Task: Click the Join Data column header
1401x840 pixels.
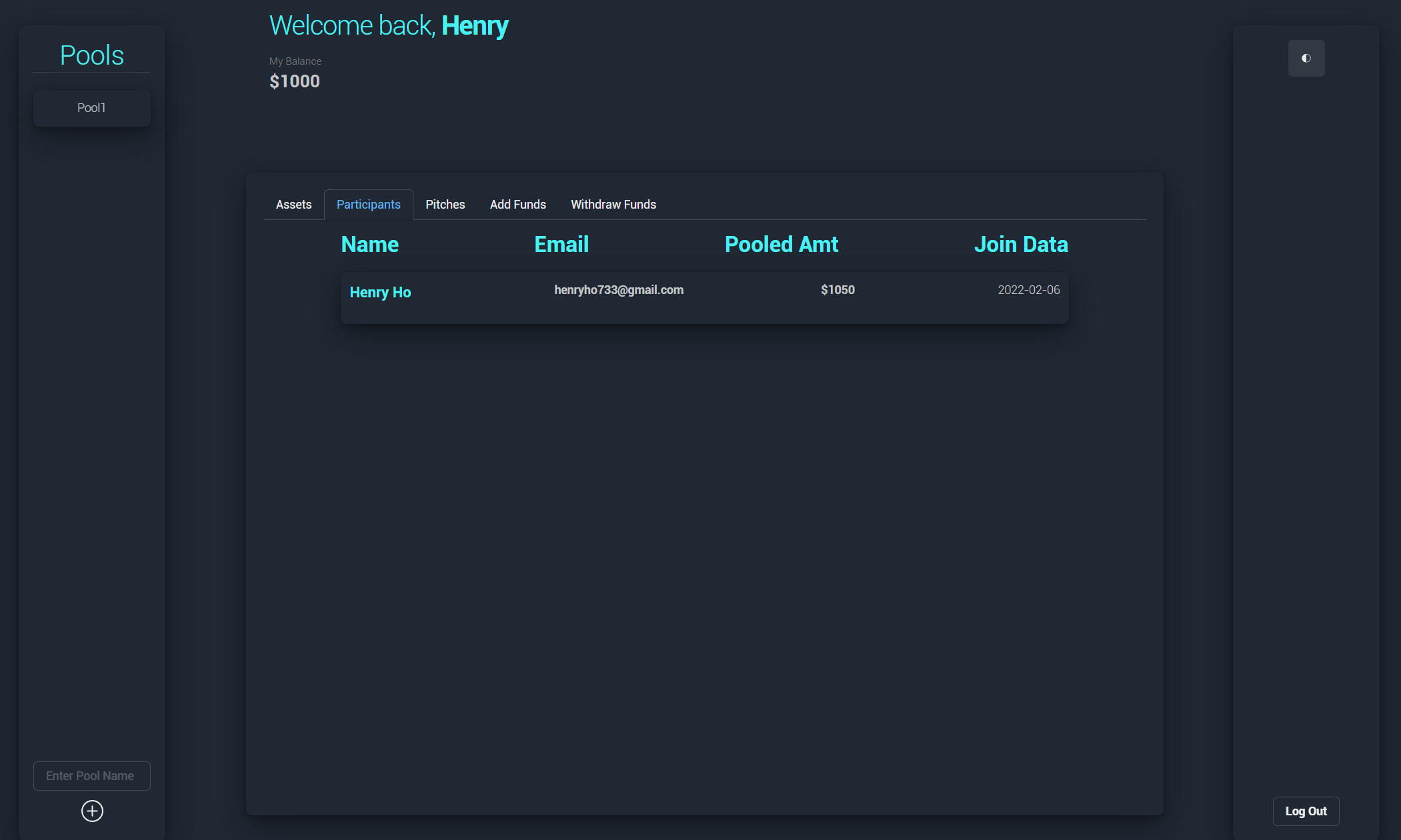Action: (1020, 245)
